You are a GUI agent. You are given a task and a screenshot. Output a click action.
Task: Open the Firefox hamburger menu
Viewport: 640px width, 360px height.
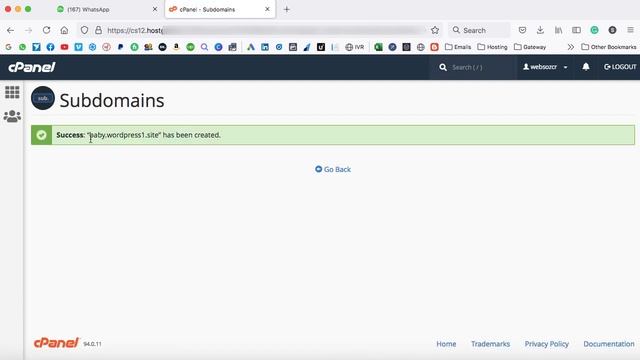(631, 30)
